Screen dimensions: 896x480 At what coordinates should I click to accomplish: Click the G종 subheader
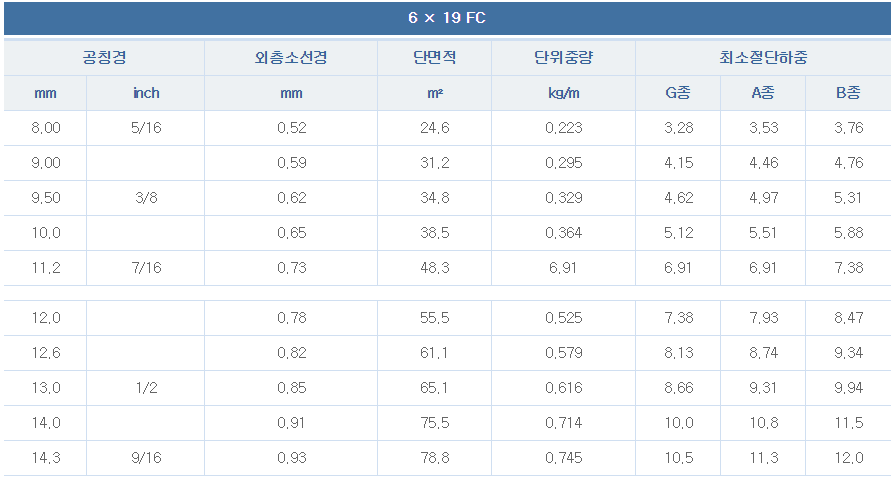tap(678, 93)
